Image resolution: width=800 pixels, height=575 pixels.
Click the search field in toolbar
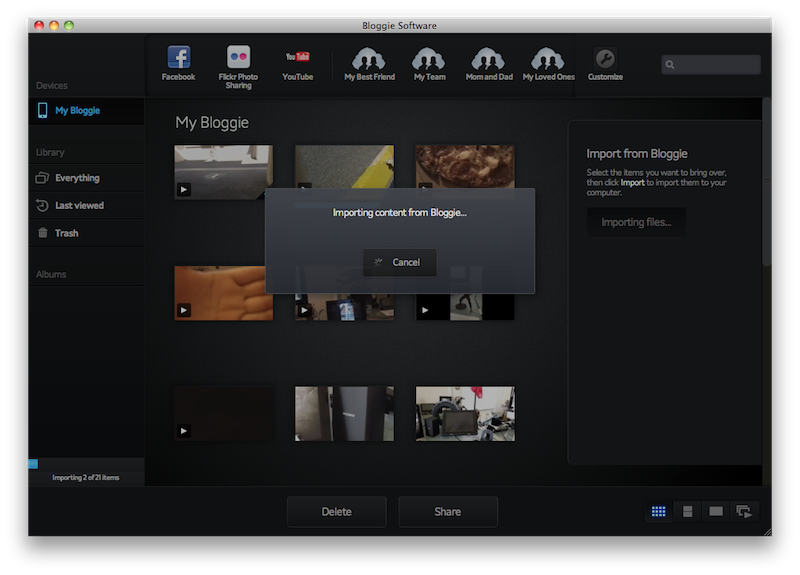tap(711, 65)
